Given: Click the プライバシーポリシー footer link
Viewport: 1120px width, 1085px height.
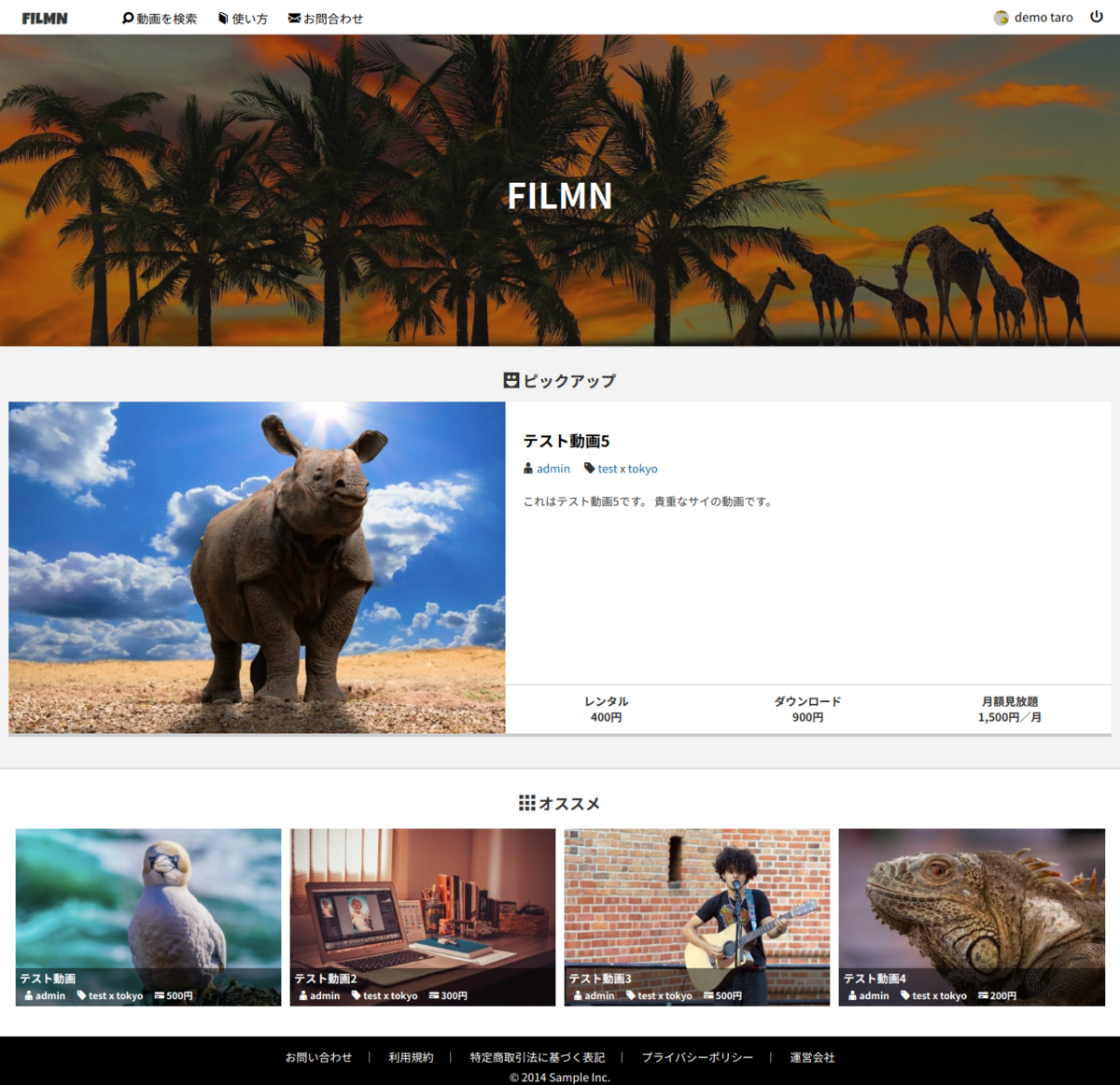Looking at the screenshot, I should 697,1057.
